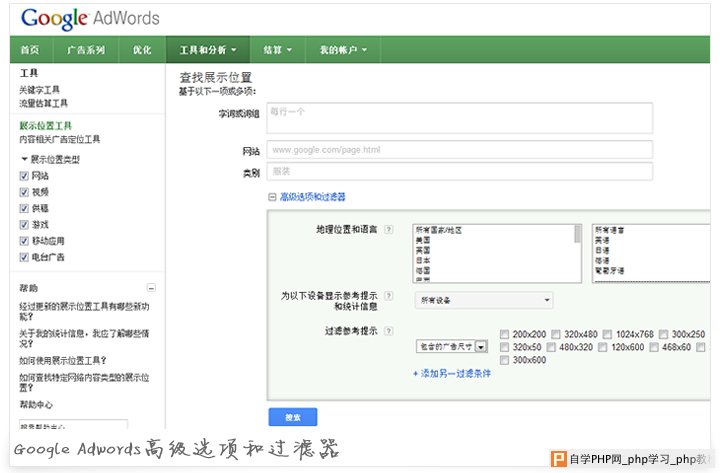720x473 pixels.
Task: Open help topic 关于我的统计信息
Action: 84,338
